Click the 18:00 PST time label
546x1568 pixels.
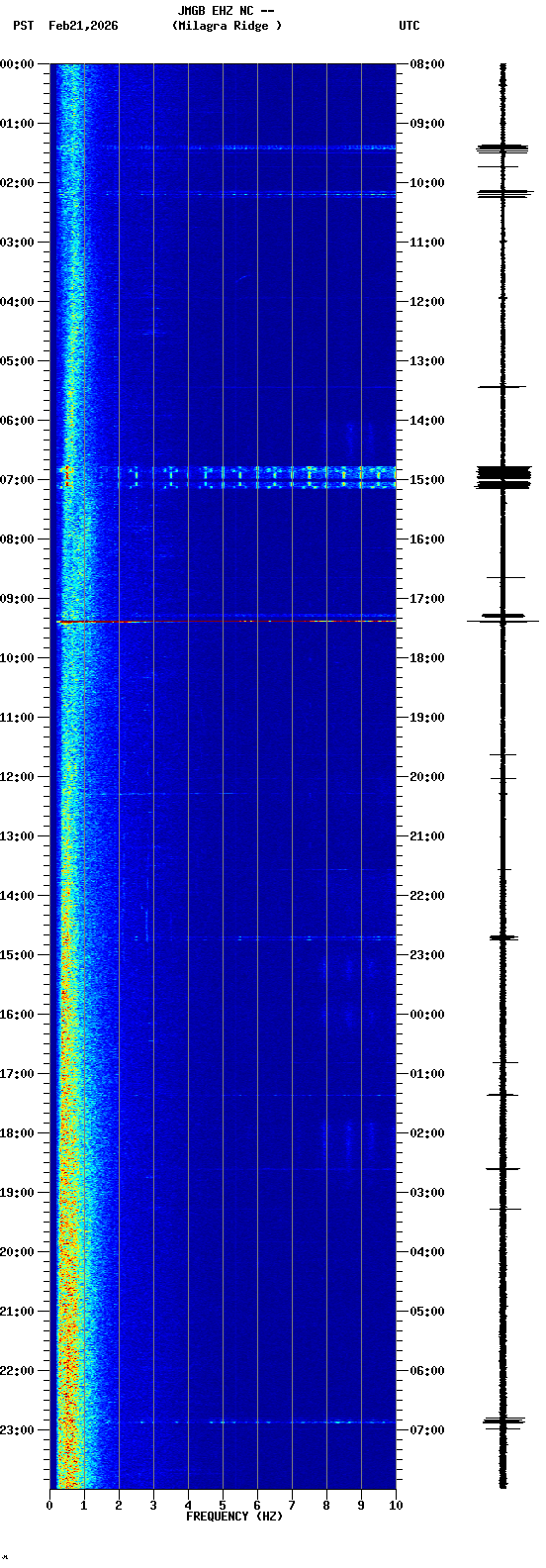coord(18,1133)
